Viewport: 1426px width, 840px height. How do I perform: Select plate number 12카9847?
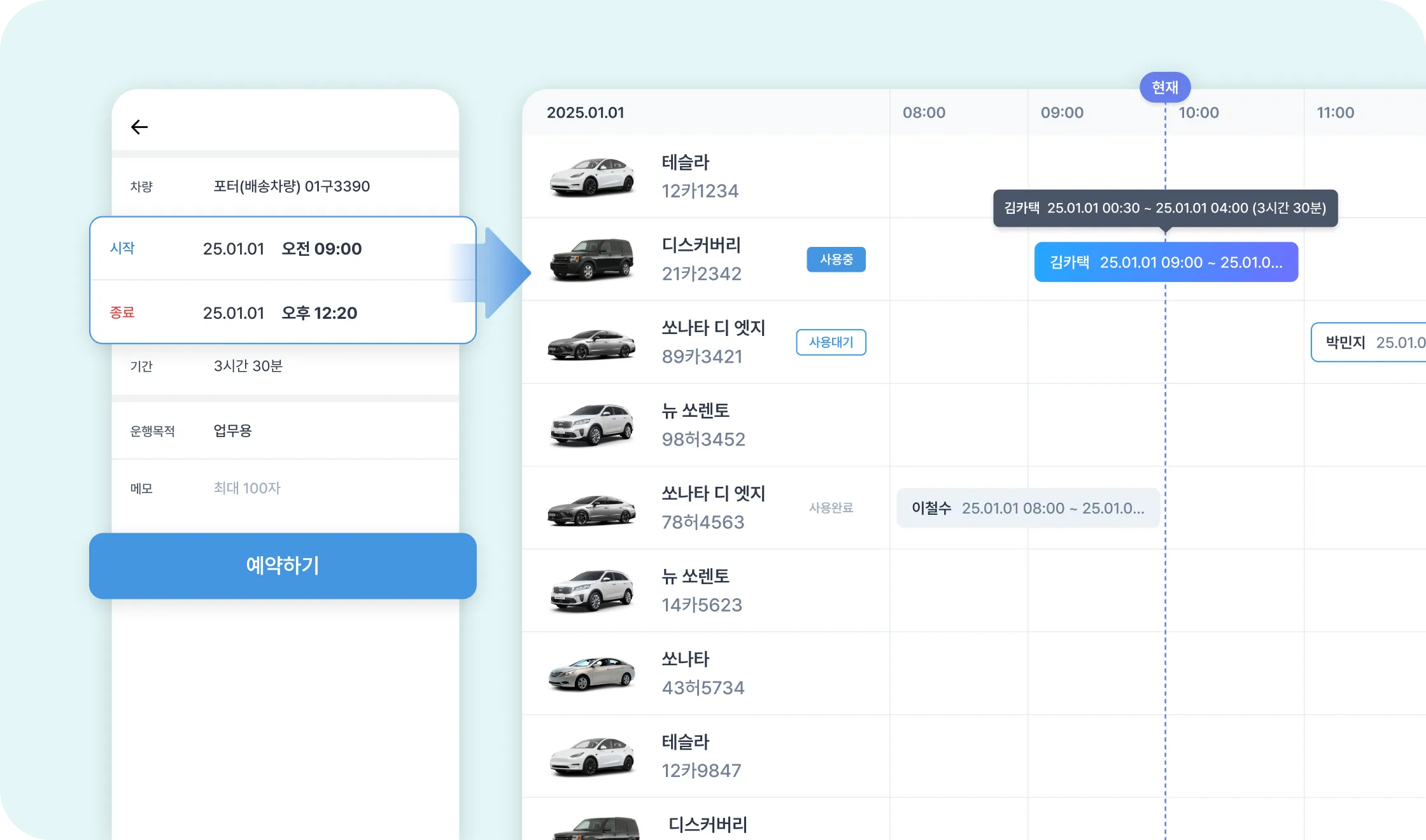[702, 770]
